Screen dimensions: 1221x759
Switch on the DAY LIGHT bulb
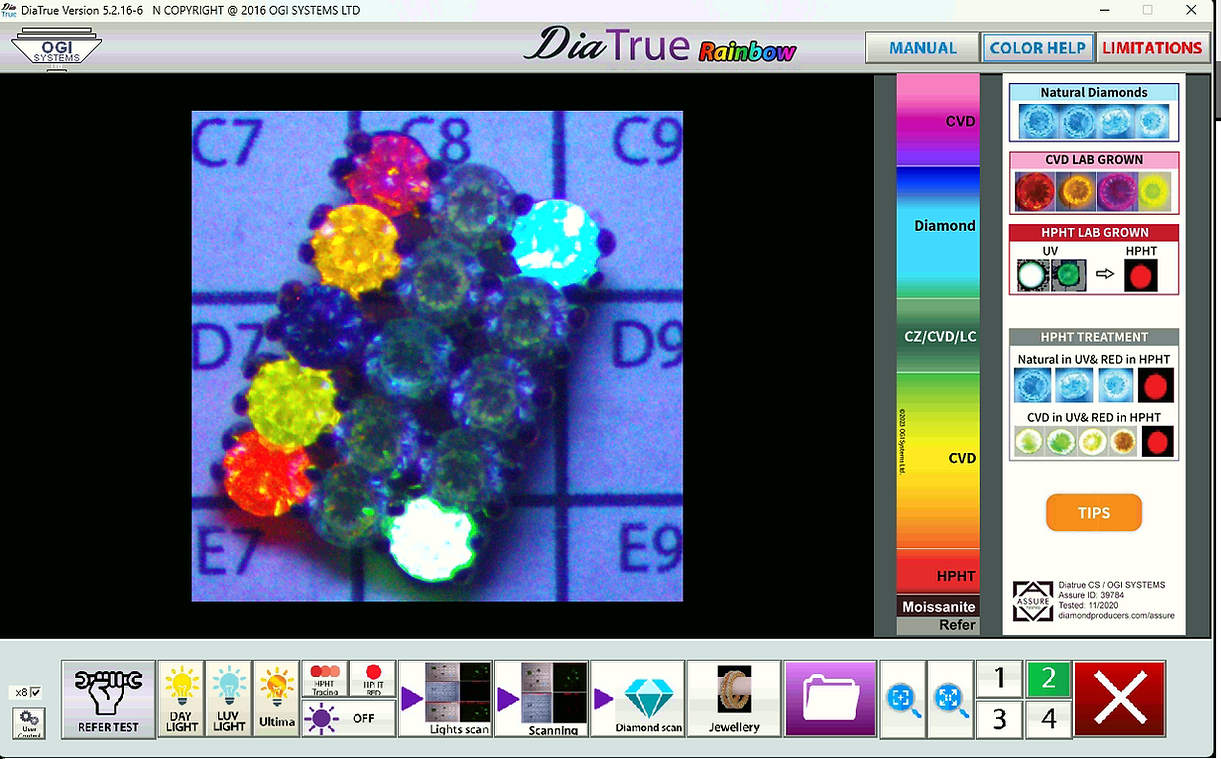(181, 700)
